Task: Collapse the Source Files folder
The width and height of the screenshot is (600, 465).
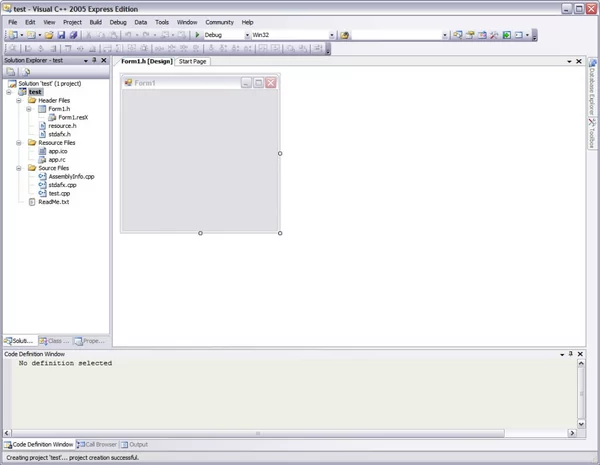Action: pyautogui.click(x=19, y=168)
